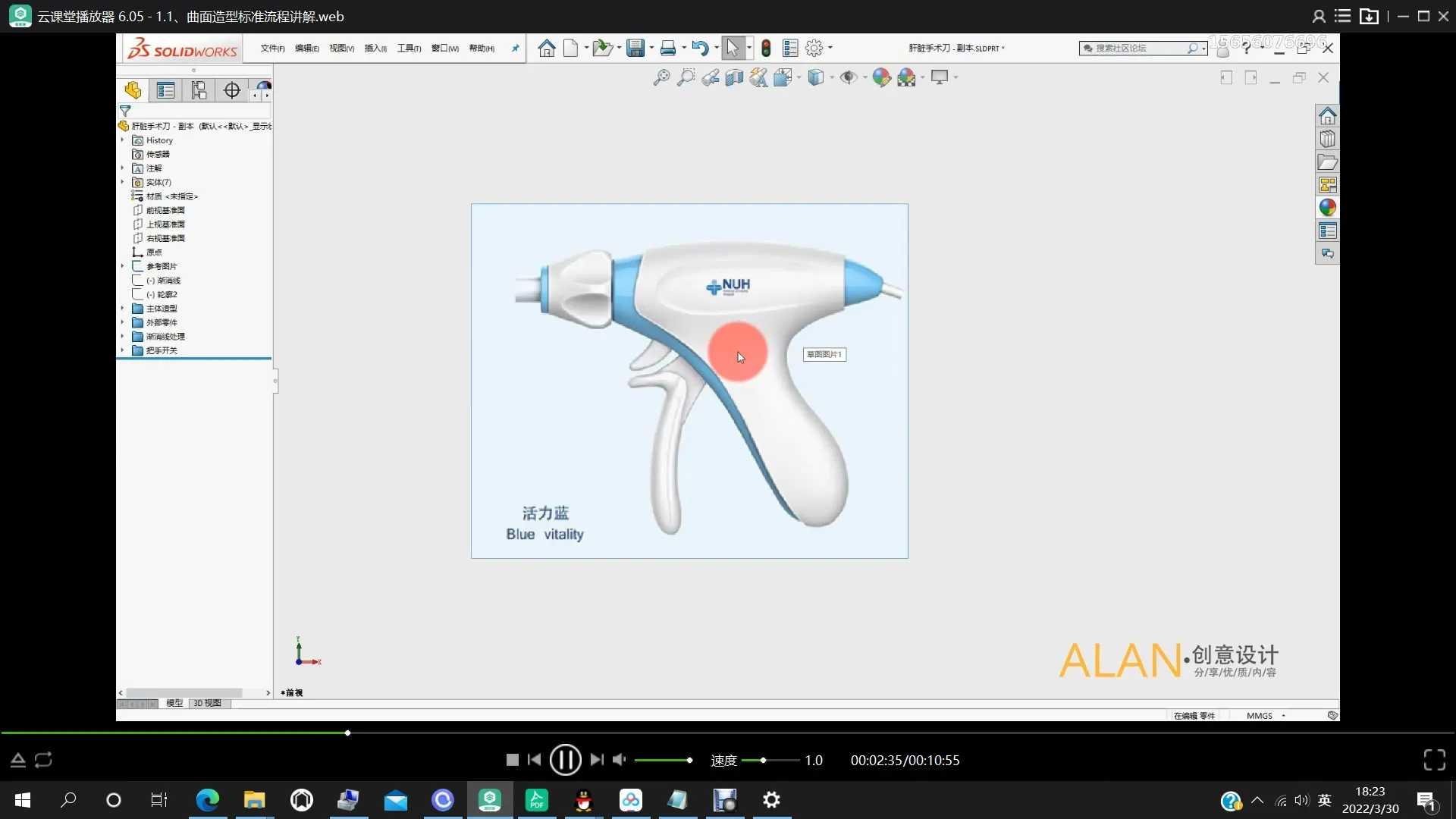Click the Appearances color ball in task pane

(1327, 208)
